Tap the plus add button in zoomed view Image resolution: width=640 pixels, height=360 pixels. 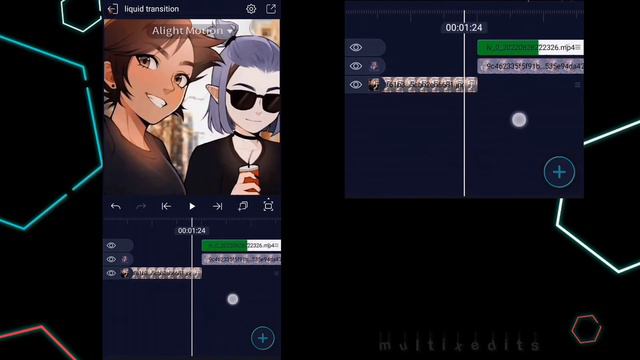tap(559, 172)
